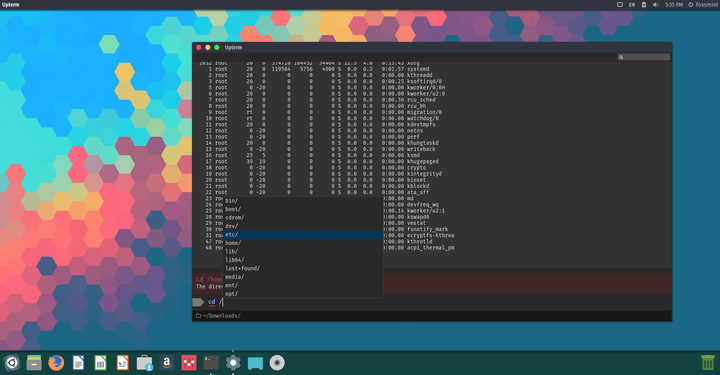
Task: Choose opt/ in the autocomplete list
Action: coord(303,294)
